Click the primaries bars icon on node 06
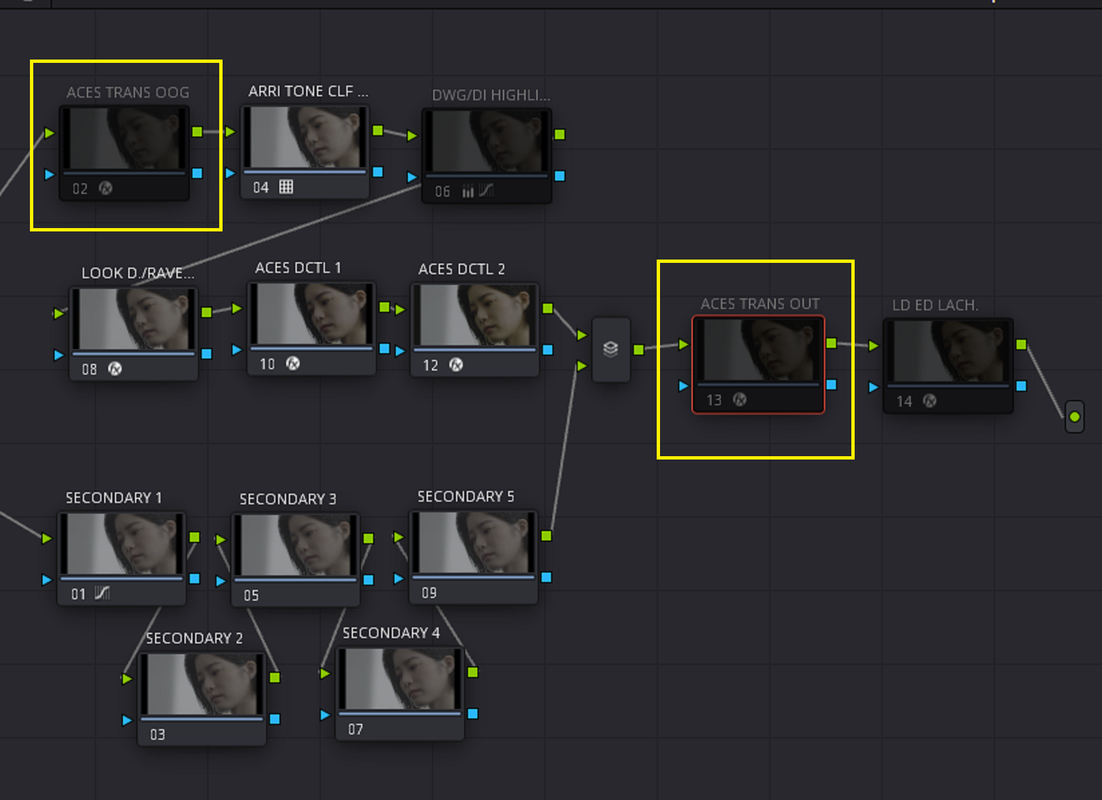The width and height of the screenshot is (1102, 800). click(x=467, y=191)
